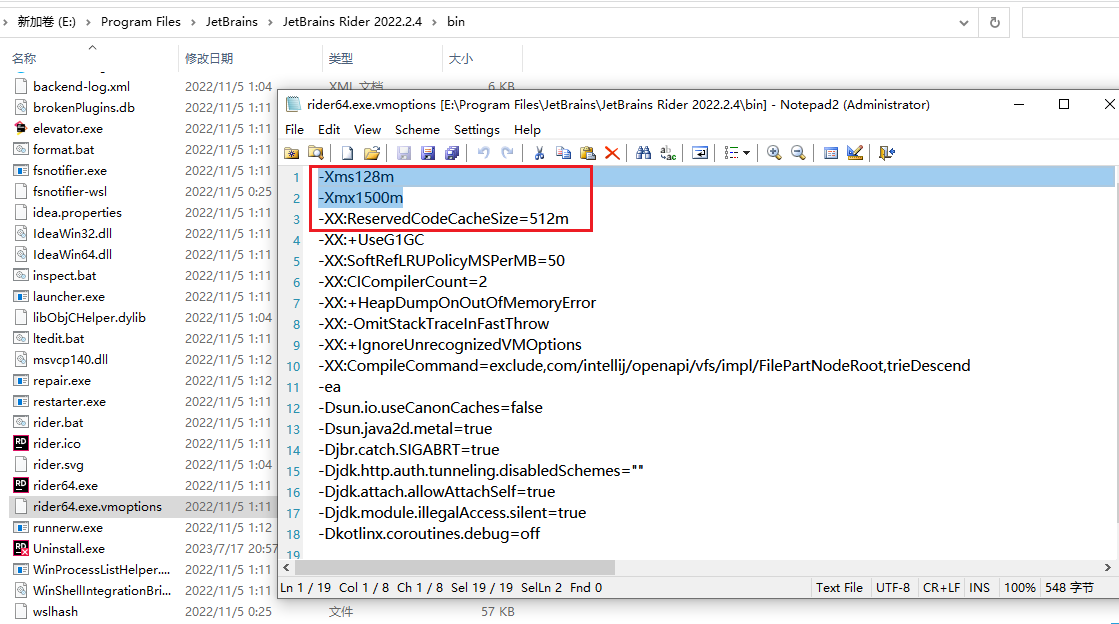Click the Select Scheme toolbar icon
The width and height of the screenshot is (1119, 624).
click(831, 153)
